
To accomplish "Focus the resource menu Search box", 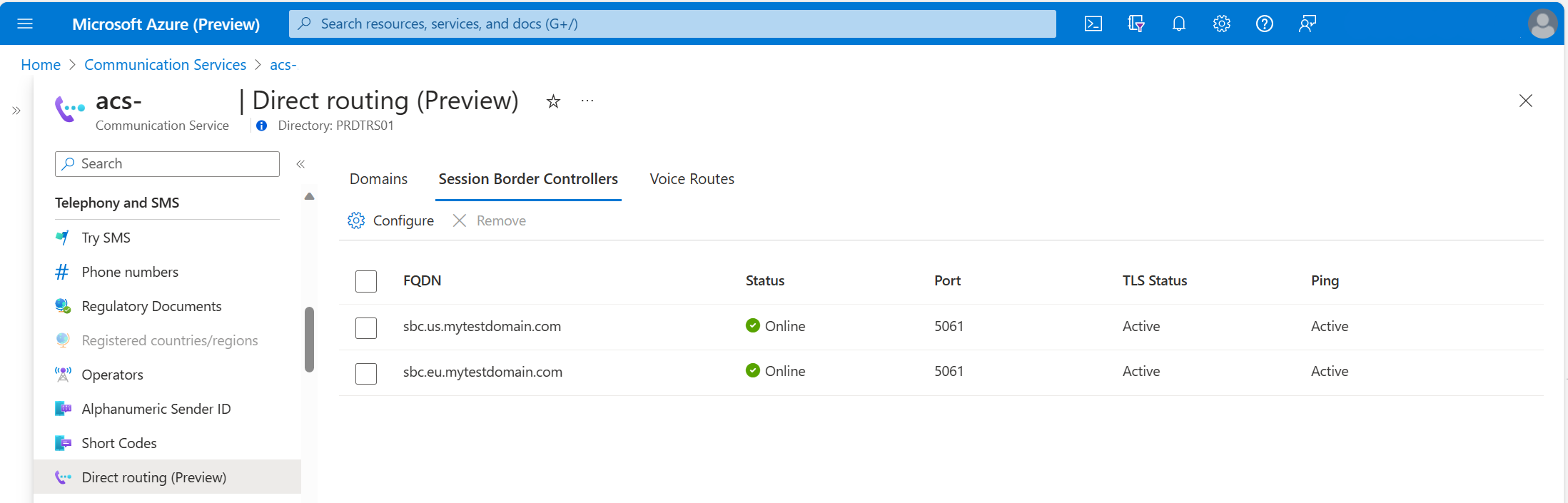I will pyautogui.click(x=167, y=164).
